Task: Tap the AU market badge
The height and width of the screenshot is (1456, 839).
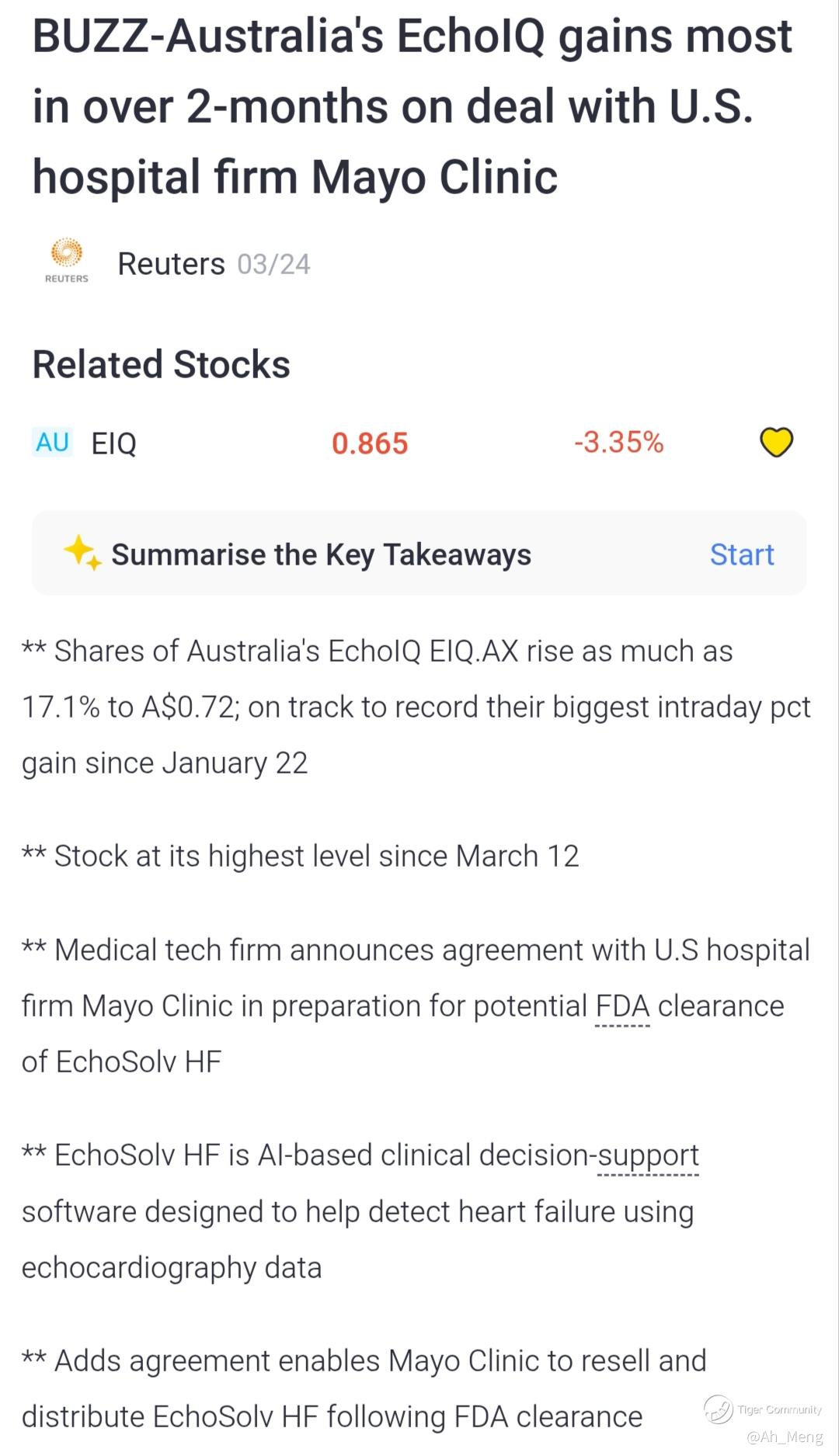Action: pyautogui.click(x=53, y=443)
